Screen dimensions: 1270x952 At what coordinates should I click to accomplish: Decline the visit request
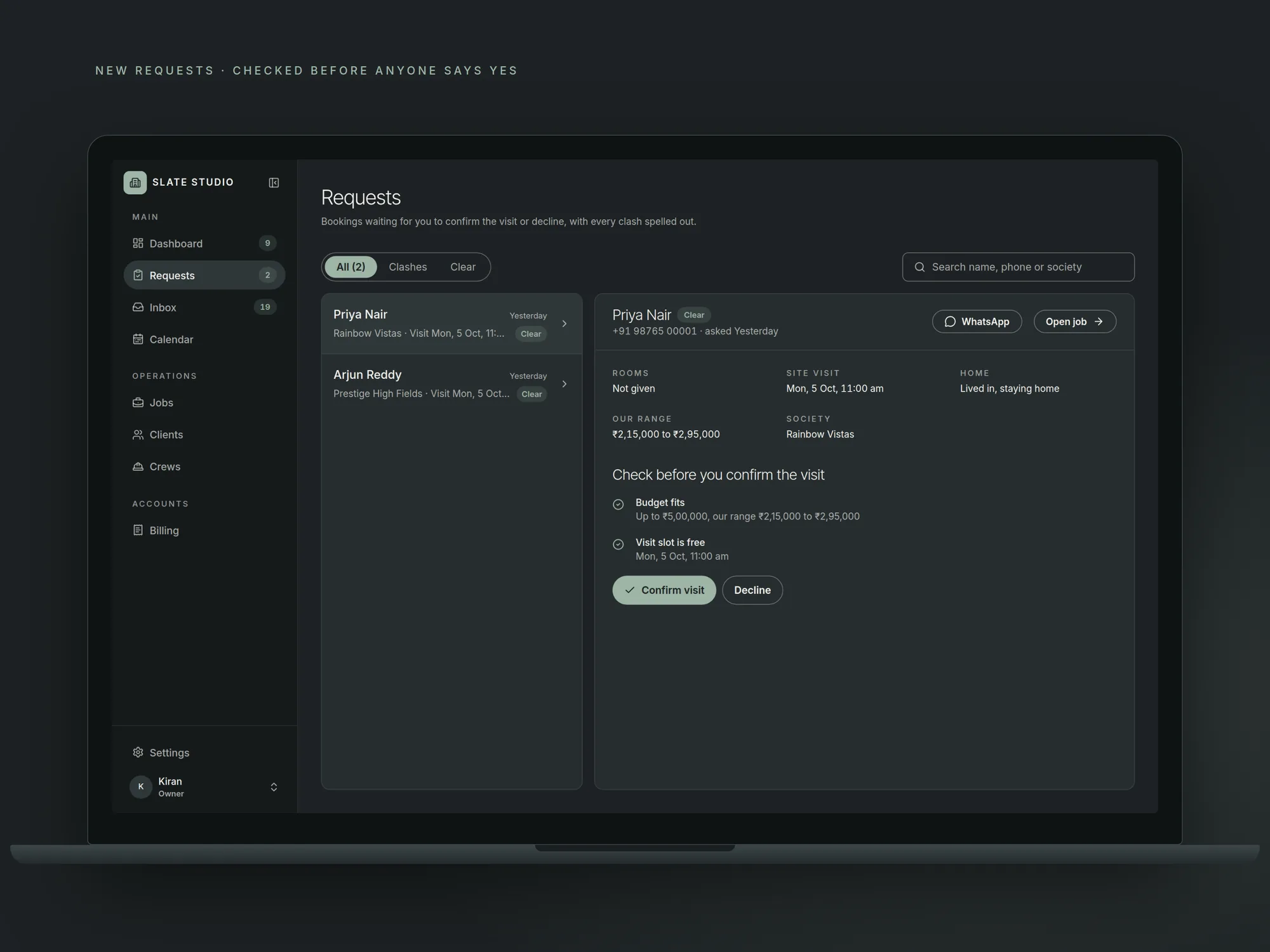(x=752, y=590)
